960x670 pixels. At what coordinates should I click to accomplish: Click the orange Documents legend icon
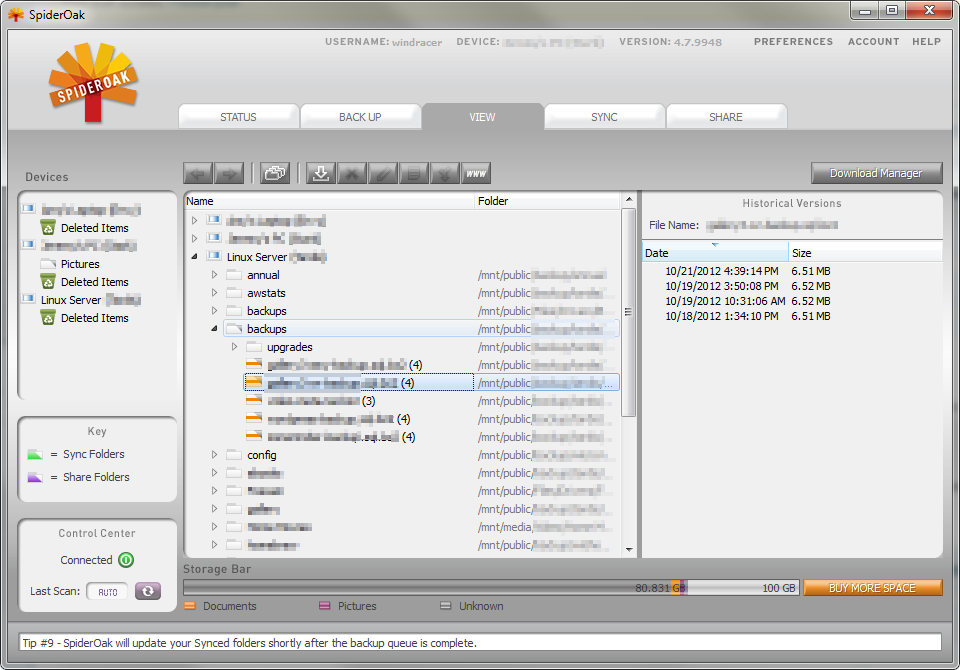pyautogui.click(x=190, y=606)
